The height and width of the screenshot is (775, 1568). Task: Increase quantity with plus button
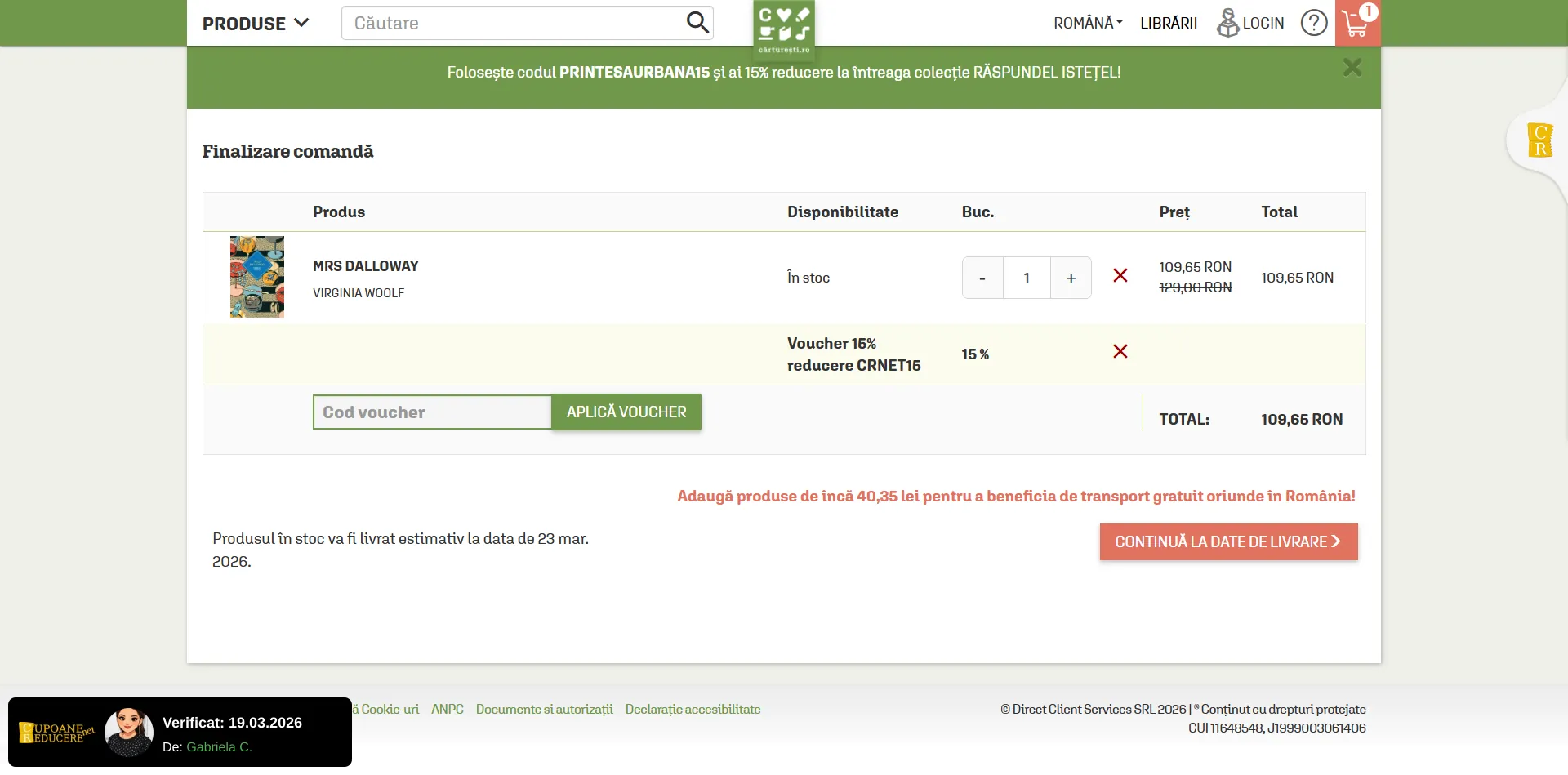pos(1071,278)
